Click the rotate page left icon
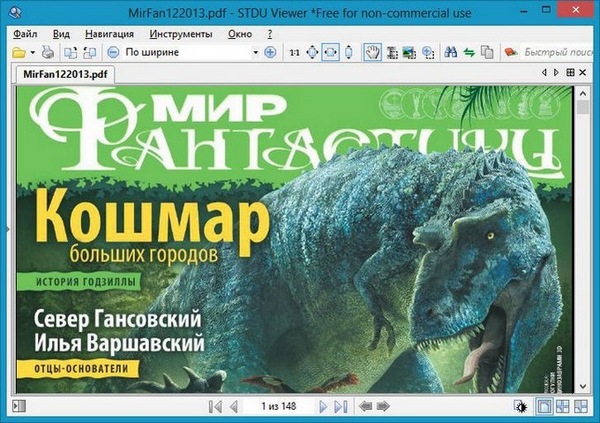The image size is (600, 423). (x=70, y=52)
